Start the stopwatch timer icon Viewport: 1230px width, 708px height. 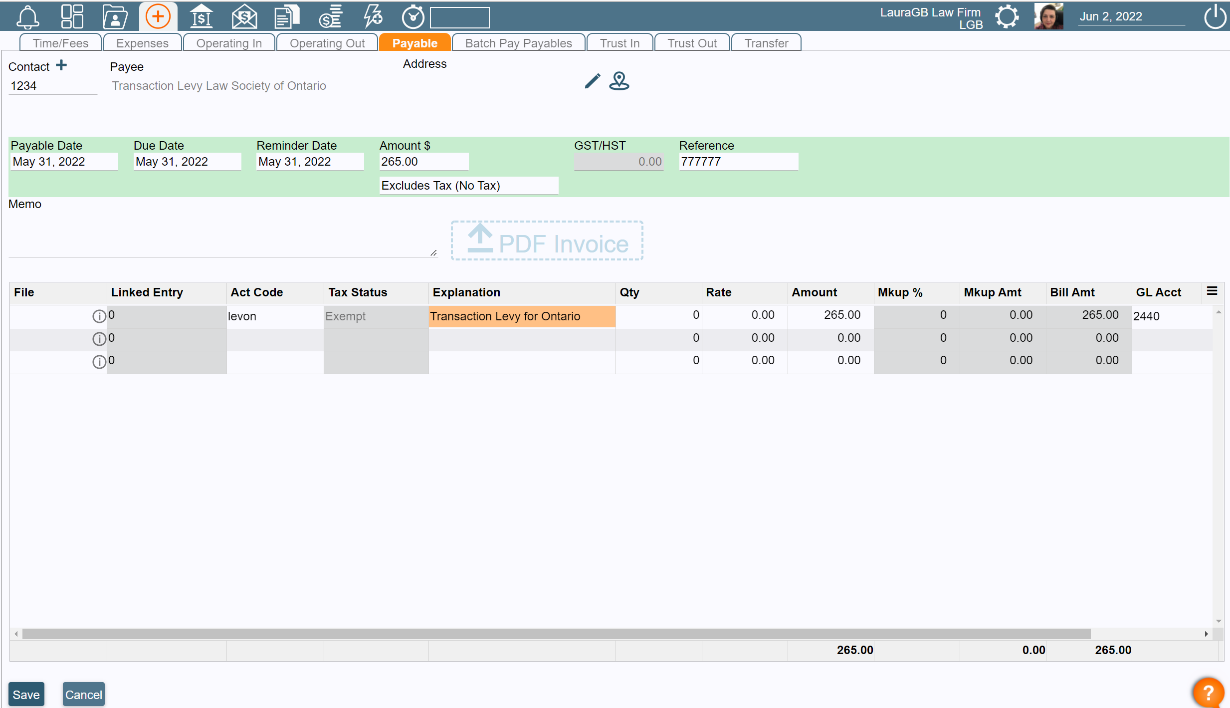(411, 16)
